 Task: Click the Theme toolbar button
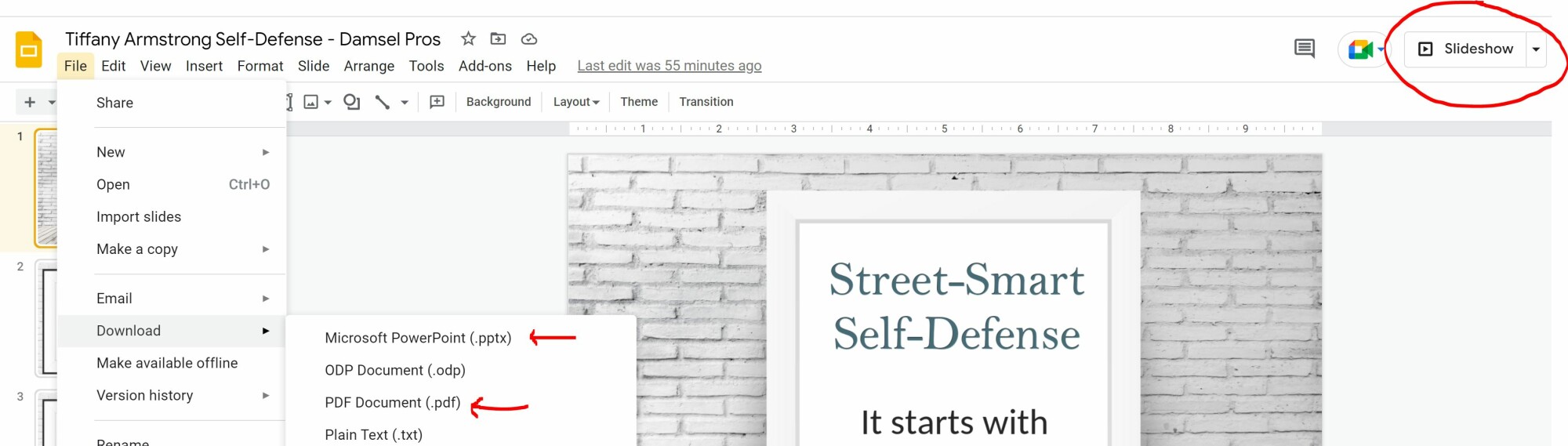(639, 102)
